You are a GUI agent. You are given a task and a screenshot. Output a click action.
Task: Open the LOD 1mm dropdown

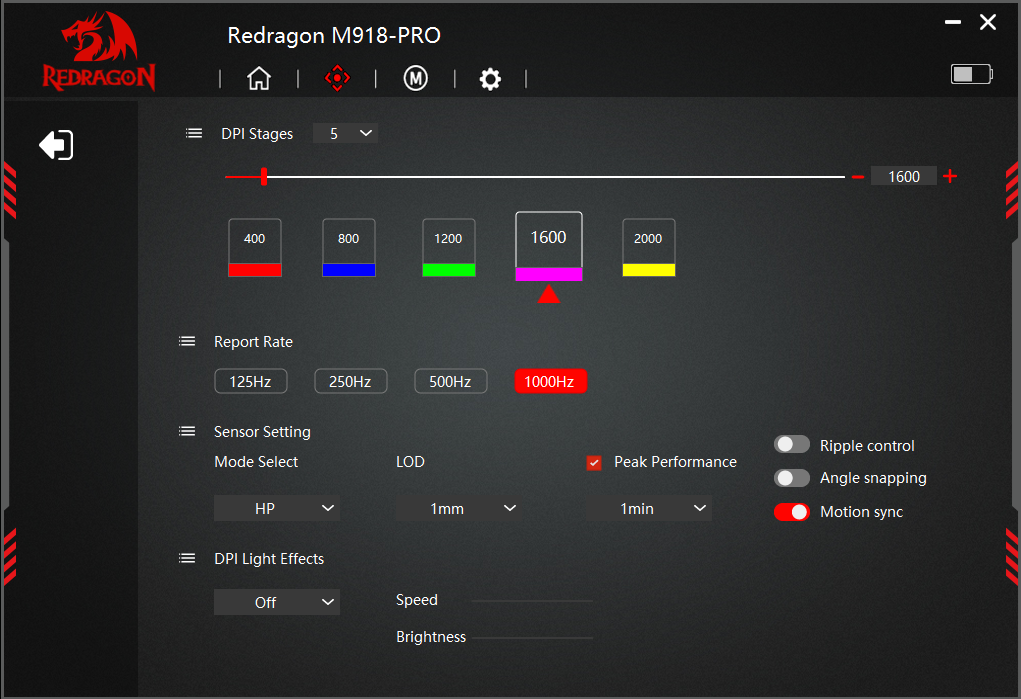(x=458, y=509)
